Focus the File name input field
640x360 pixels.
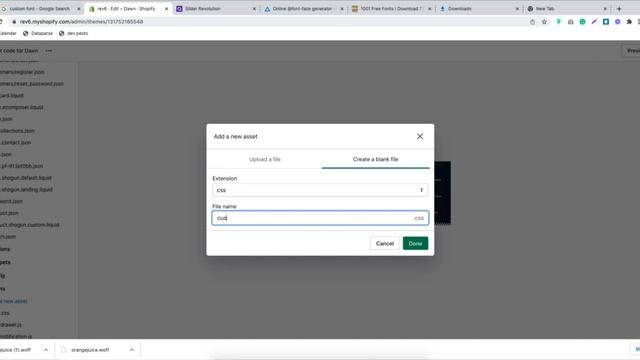coord(320,218)
